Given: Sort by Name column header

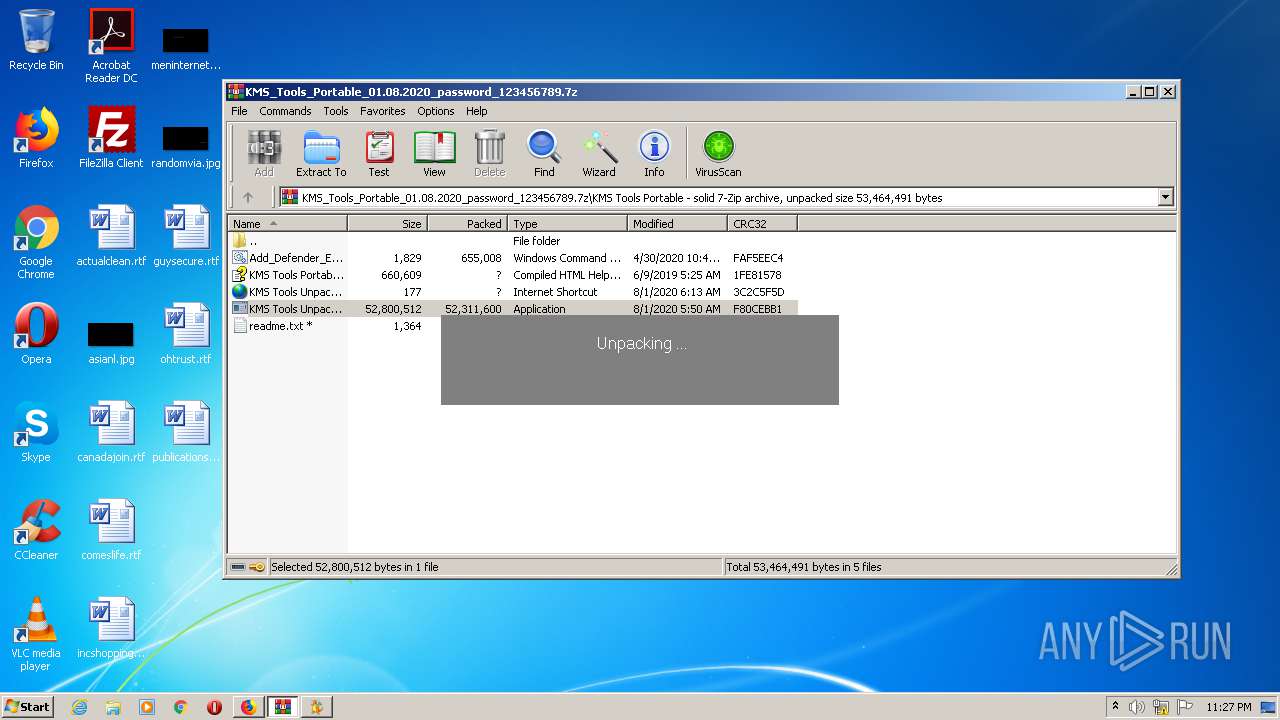Looking at the screenshot, I should point(288,224).
